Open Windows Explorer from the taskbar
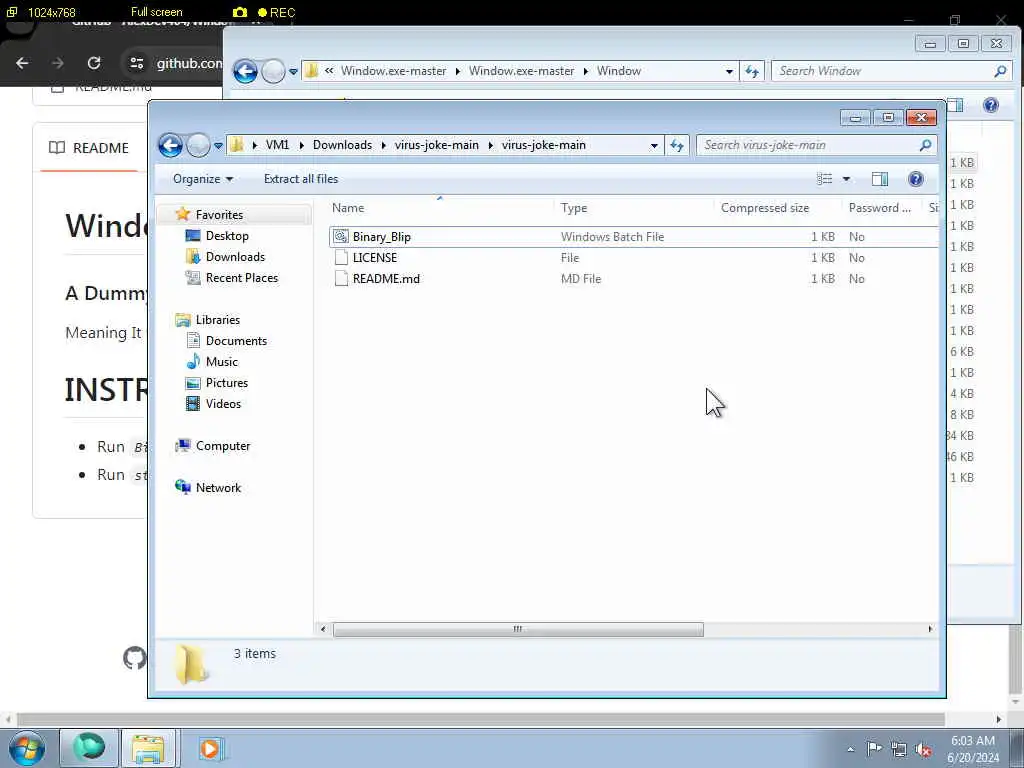Screen dimensions: 1024x768 (148, 748)
